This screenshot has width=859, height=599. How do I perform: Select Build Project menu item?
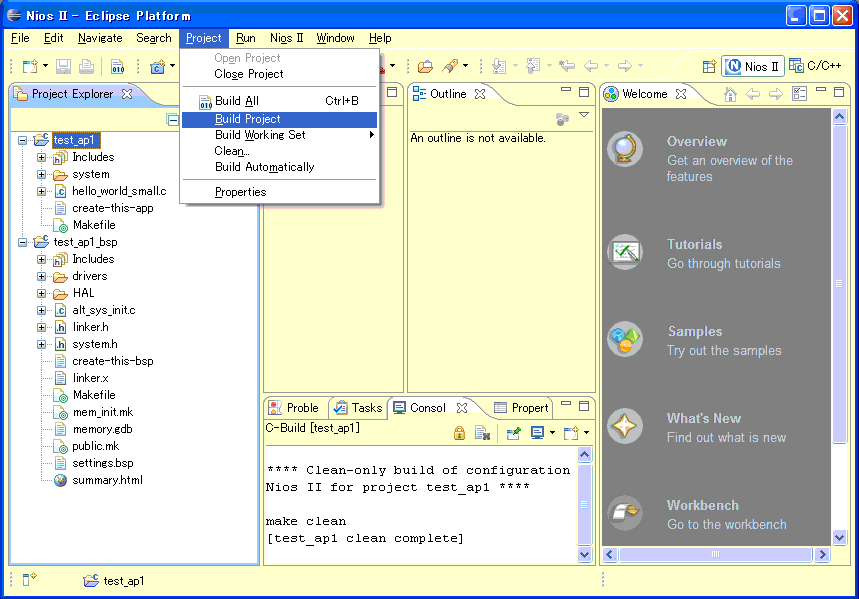(x=279, y=119)
